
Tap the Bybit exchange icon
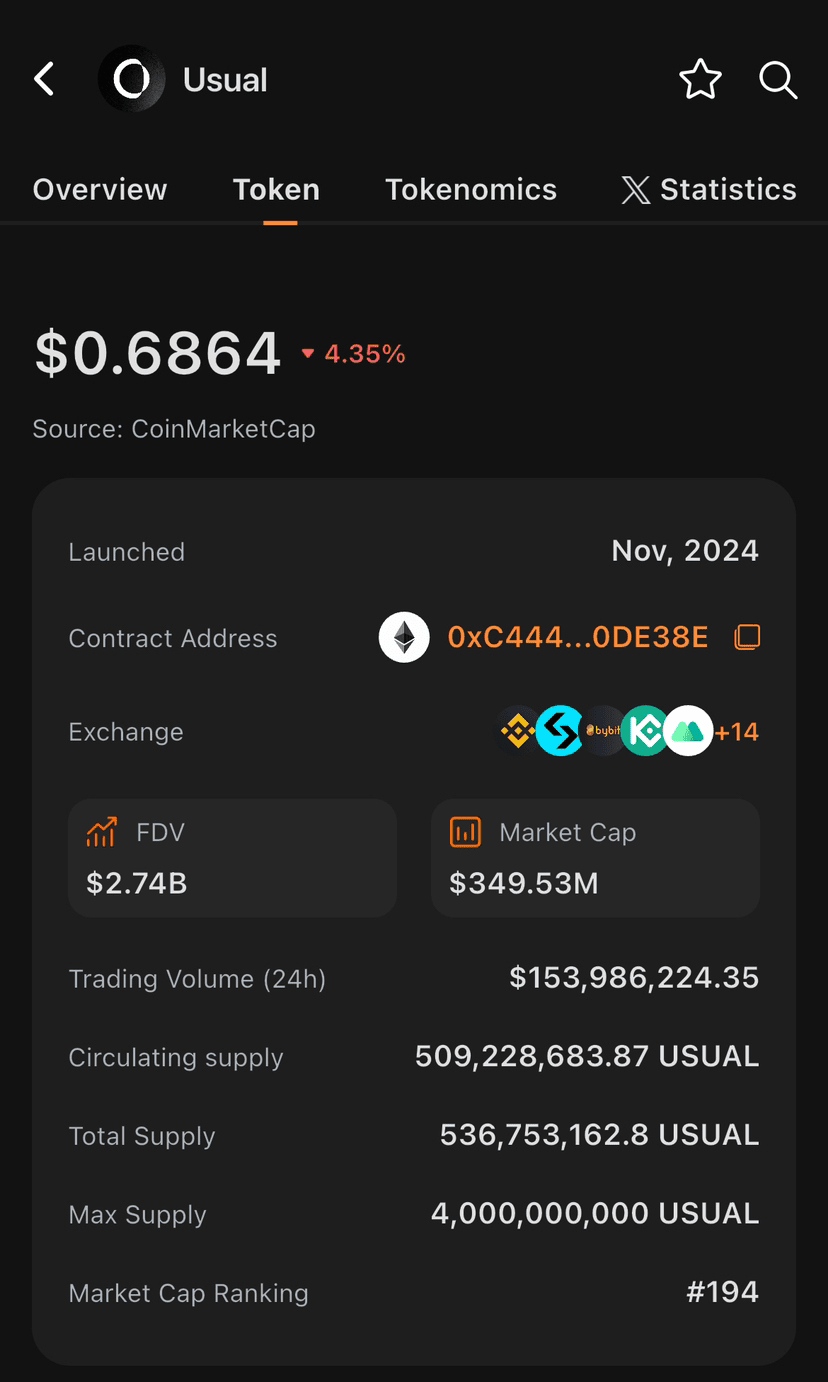click(602, 732)
